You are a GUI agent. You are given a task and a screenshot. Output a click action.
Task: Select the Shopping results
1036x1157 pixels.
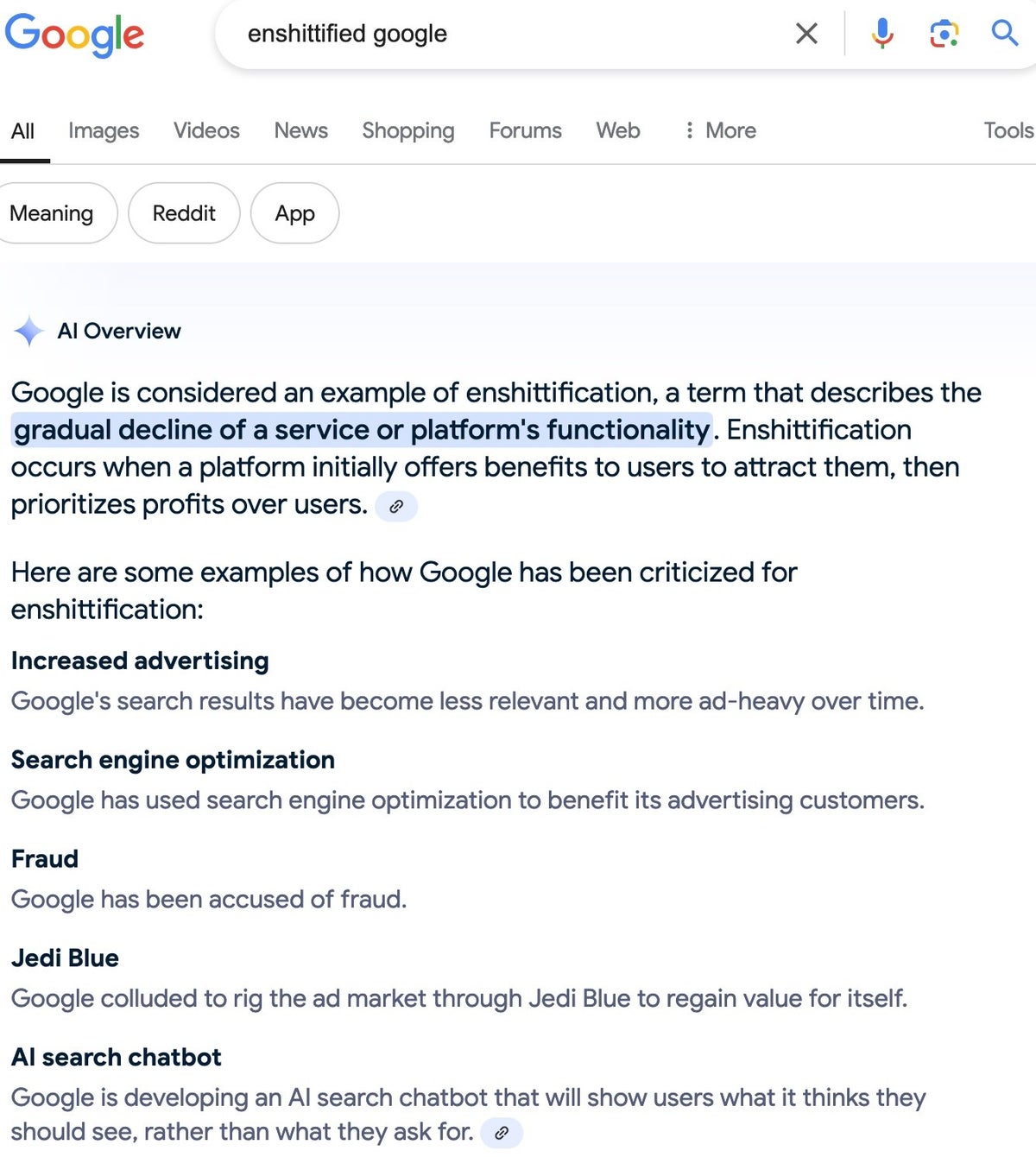click(x=407, y=130)
